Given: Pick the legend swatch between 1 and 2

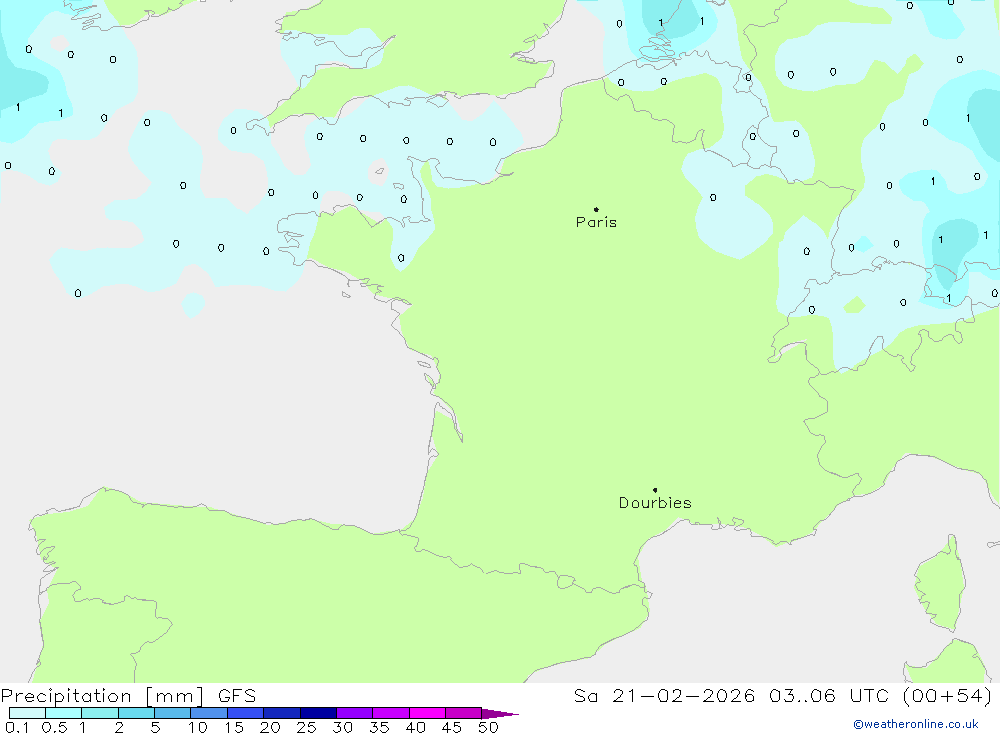Looking at the screenshot, I should pyautogui.click(x=100, y=713).
